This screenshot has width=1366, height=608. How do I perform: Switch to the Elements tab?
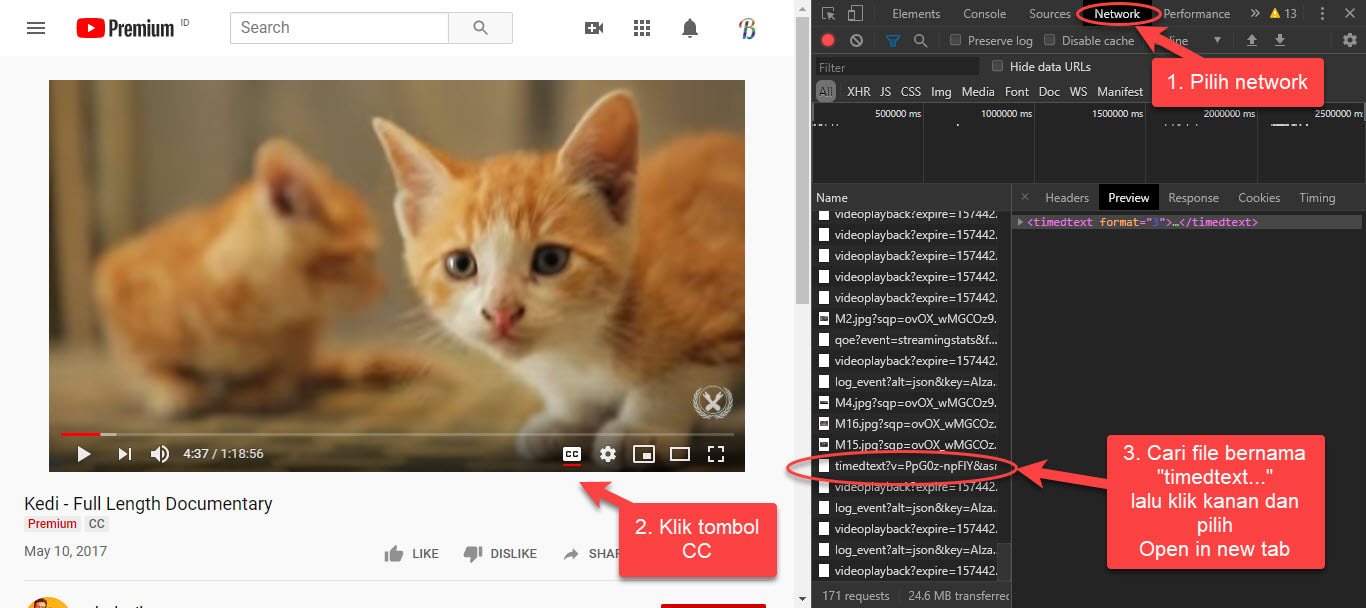[x=916, y=14]
